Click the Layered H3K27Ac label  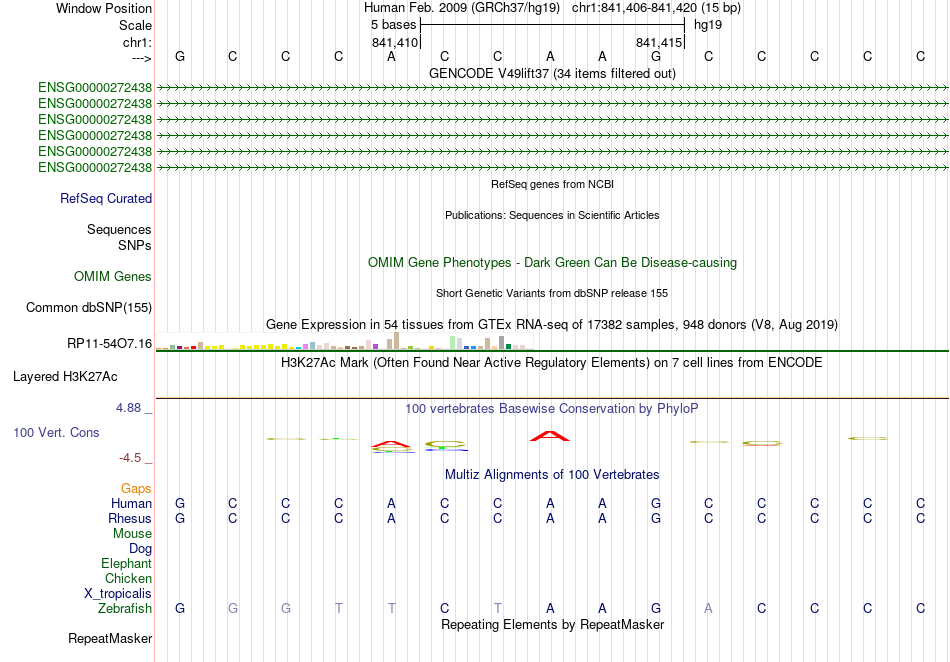pyautogui.click(x=65, y=377)
